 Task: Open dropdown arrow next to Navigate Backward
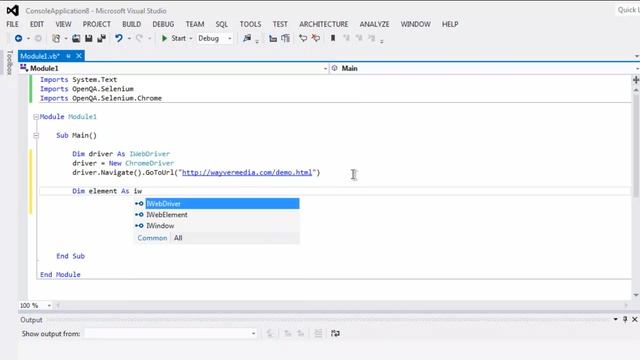pyautogui.click(x=28, y=39)
